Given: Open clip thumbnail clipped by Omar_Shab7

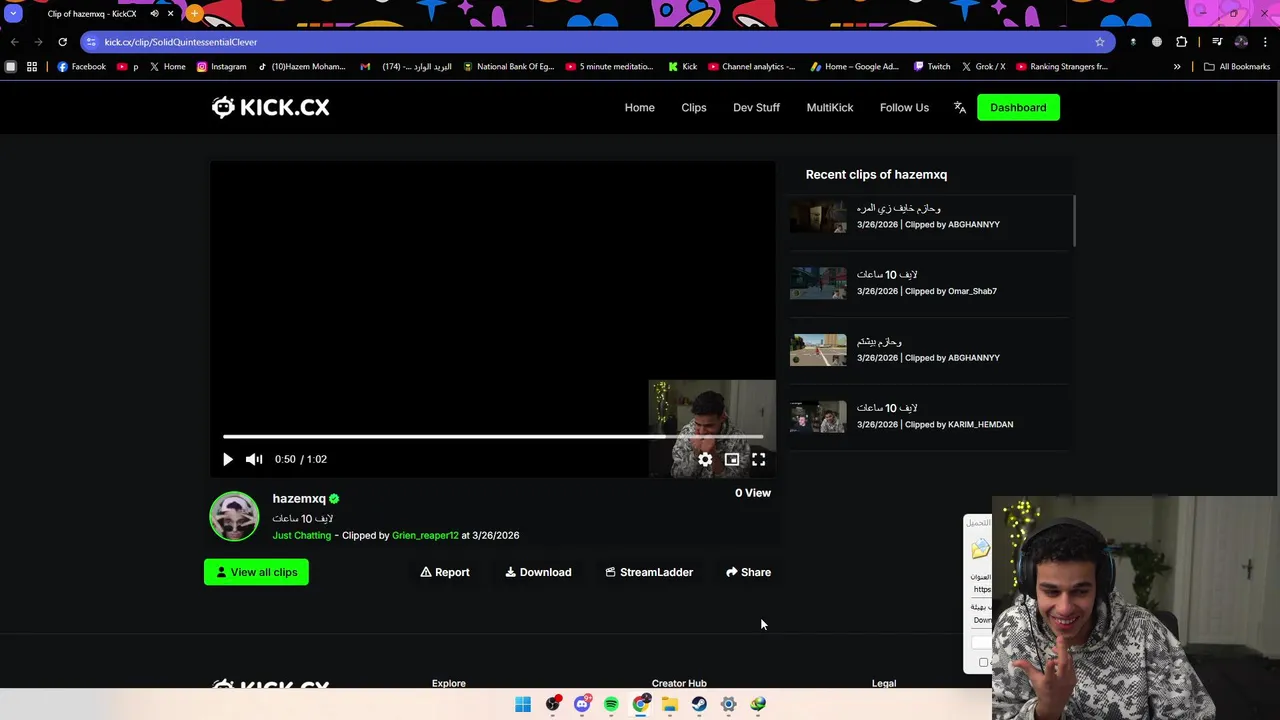Looking at the screenshot, I should (x=818, y=283).
